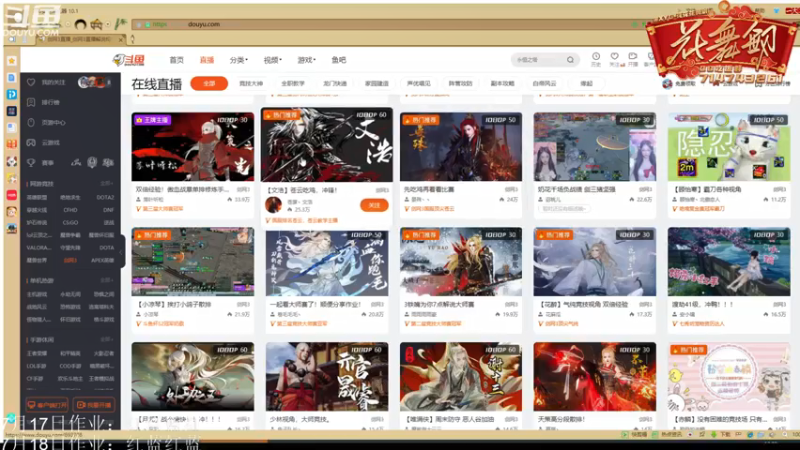Open the 【唯满侠】 red-framed stream thumbnail
The width and height of the screenshot is (800, 450).
(460, 377)
